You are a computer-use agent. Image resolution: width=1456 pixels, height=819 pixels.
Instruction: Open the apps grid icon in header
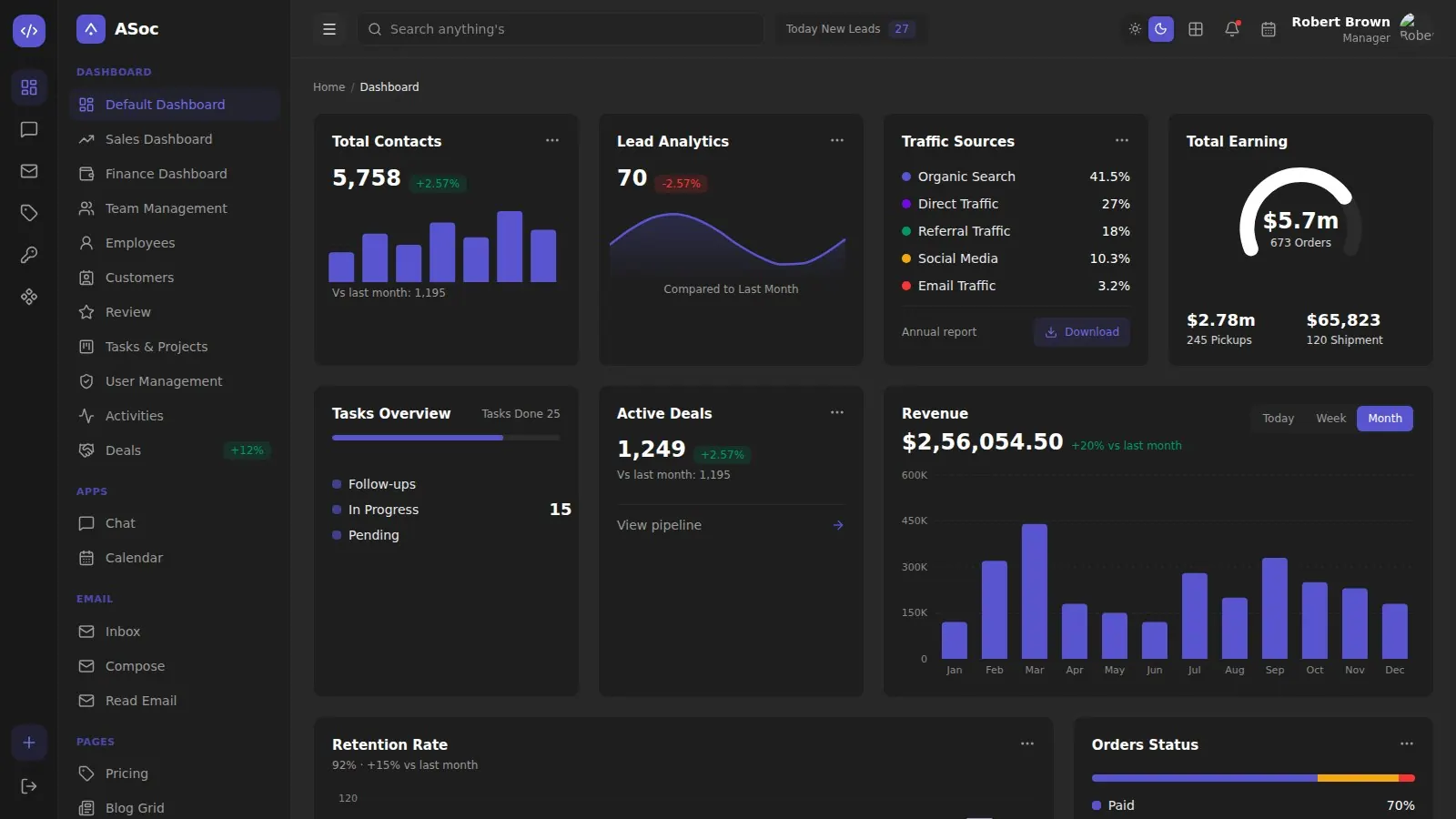point(1196,29)
